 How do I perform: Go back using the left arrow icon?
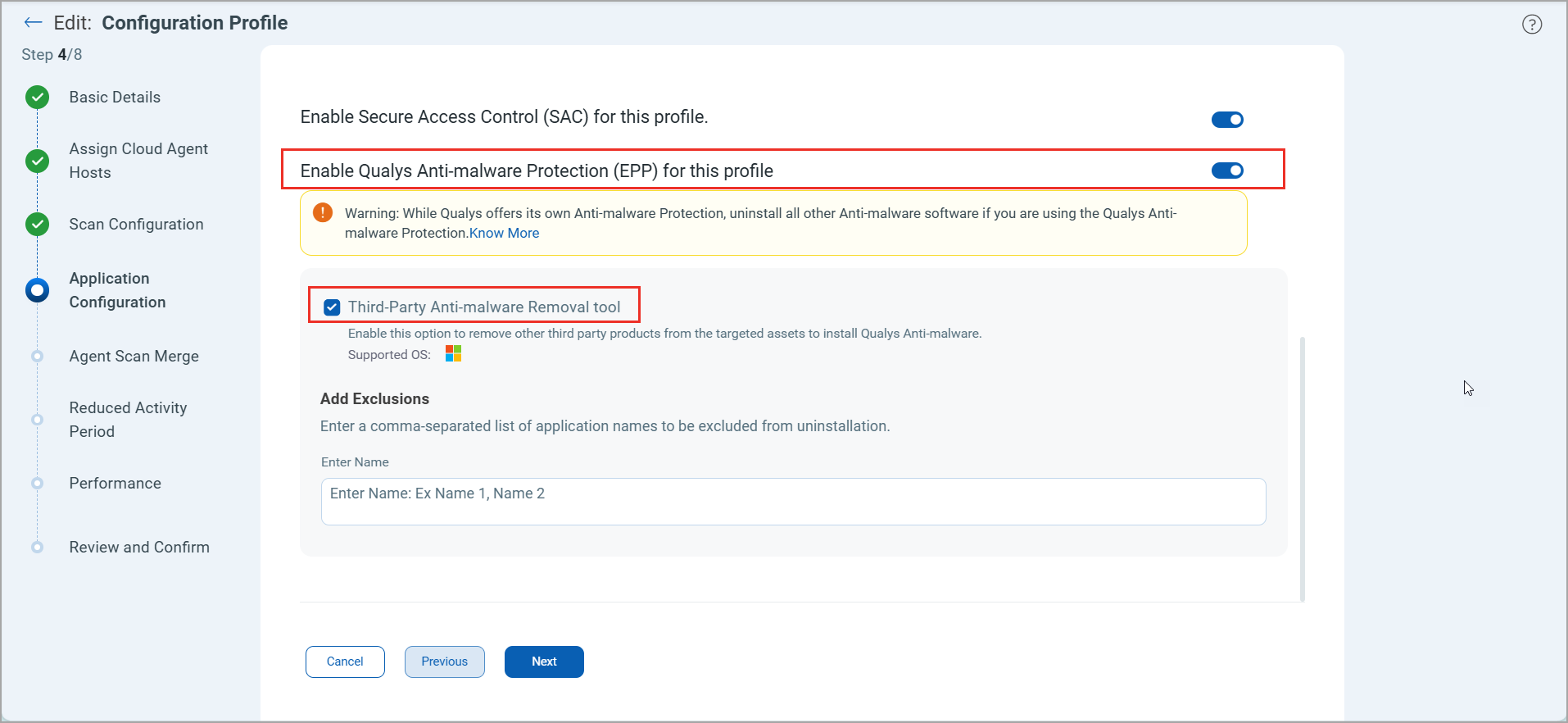(x=33, y=23)
